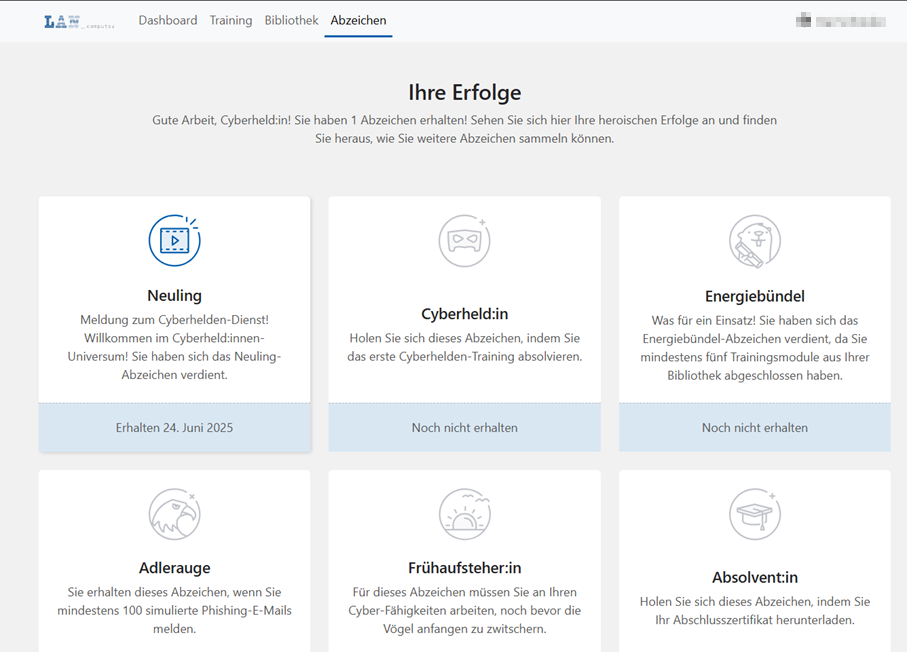Select the Abzeichen tab
Screen dimensions: 907x652
click(358, 21)
